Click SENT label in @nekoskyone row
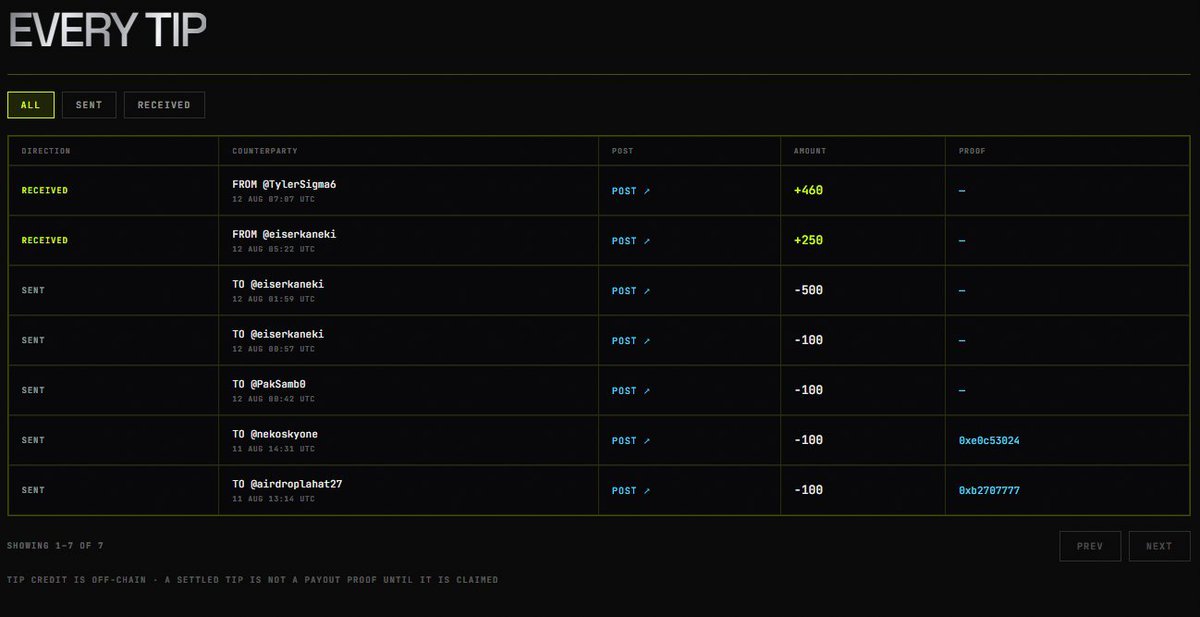The width and height of the screenshot is (1200, 617). point(33,440)
